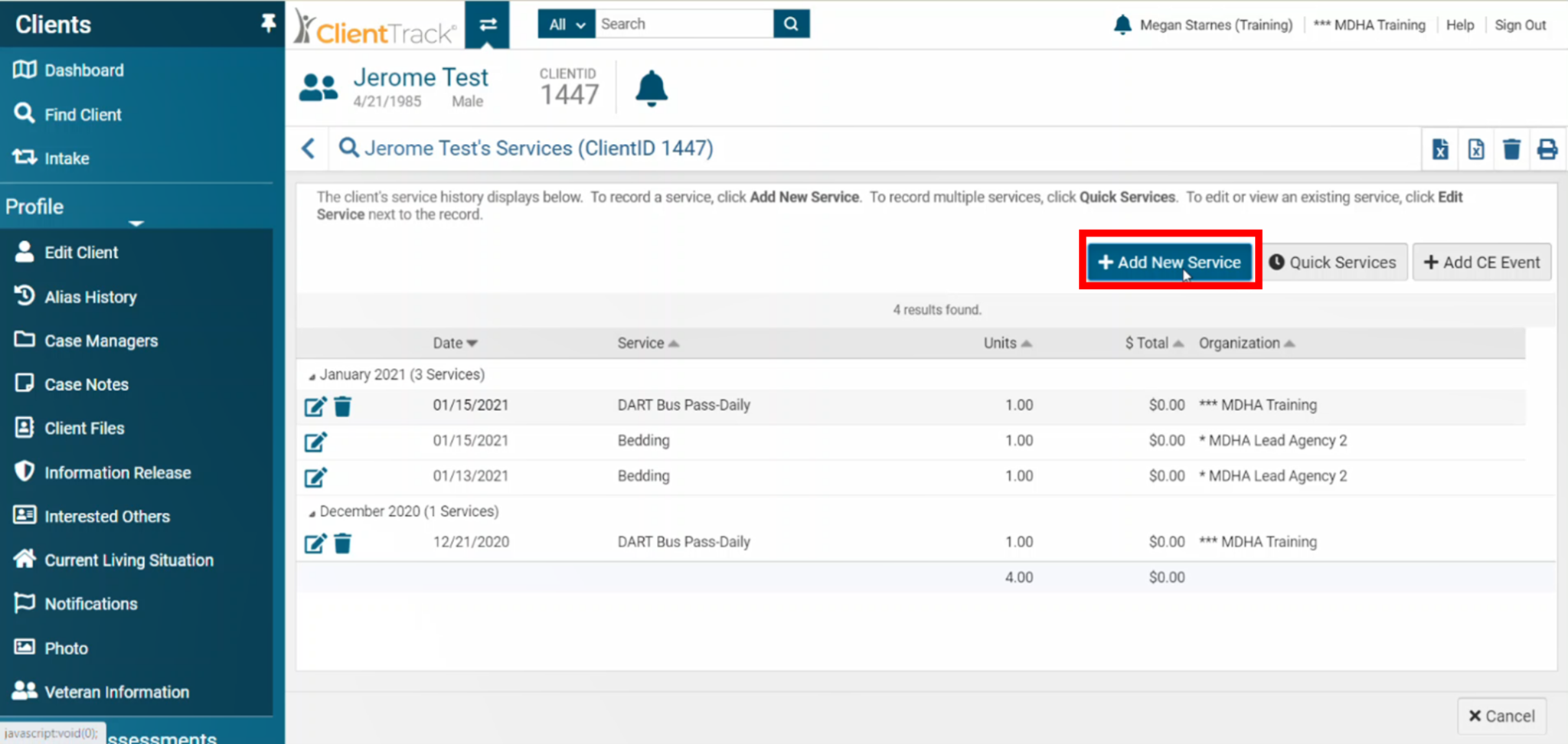Sort by Service column

[x=648, y=343]
